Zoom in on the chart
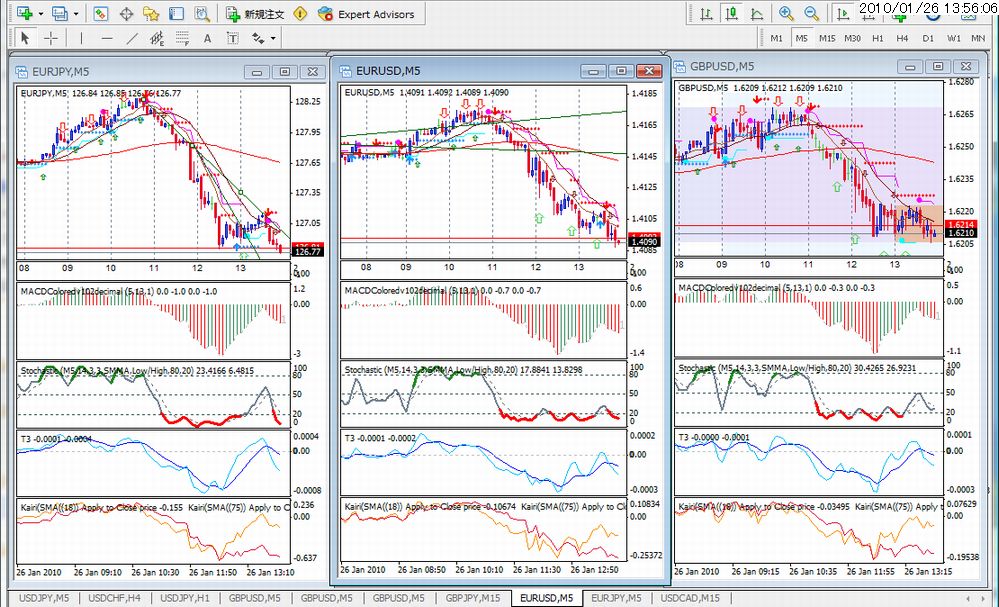The image size is (999, 607). (x=786, y=13)
